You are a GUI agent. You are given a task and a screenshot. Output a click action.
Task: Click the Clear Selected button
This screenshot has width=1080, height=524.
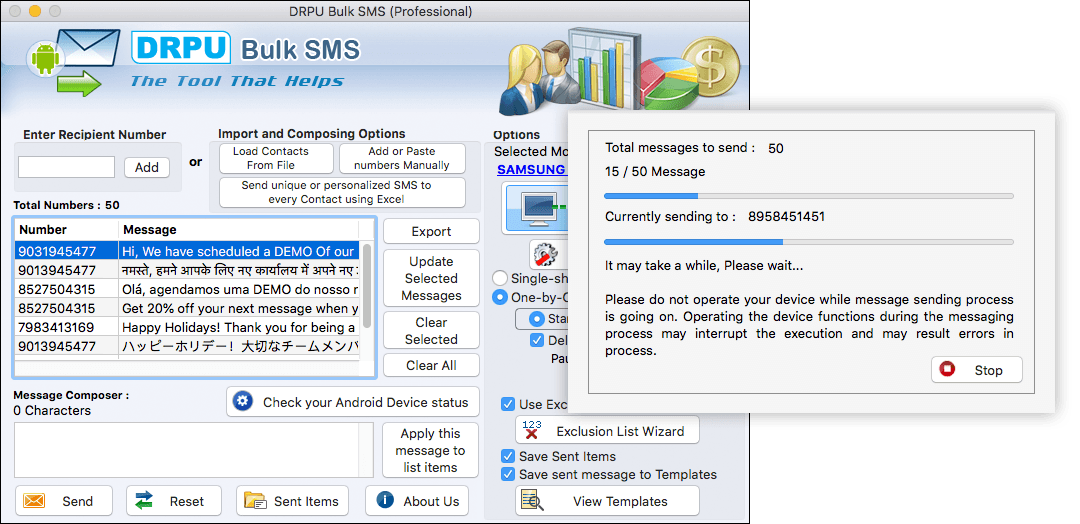(x=431, y=331)
